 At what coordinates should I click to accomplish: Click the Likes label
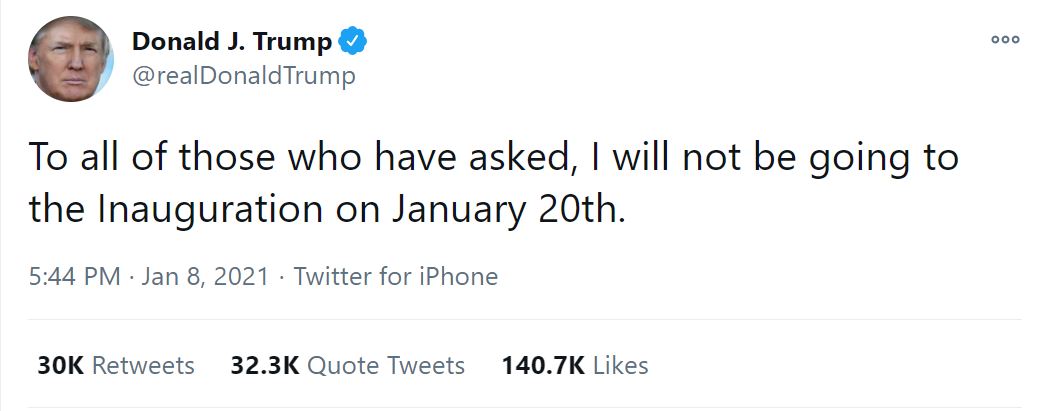pyautogui.click(x=620, y=366)
